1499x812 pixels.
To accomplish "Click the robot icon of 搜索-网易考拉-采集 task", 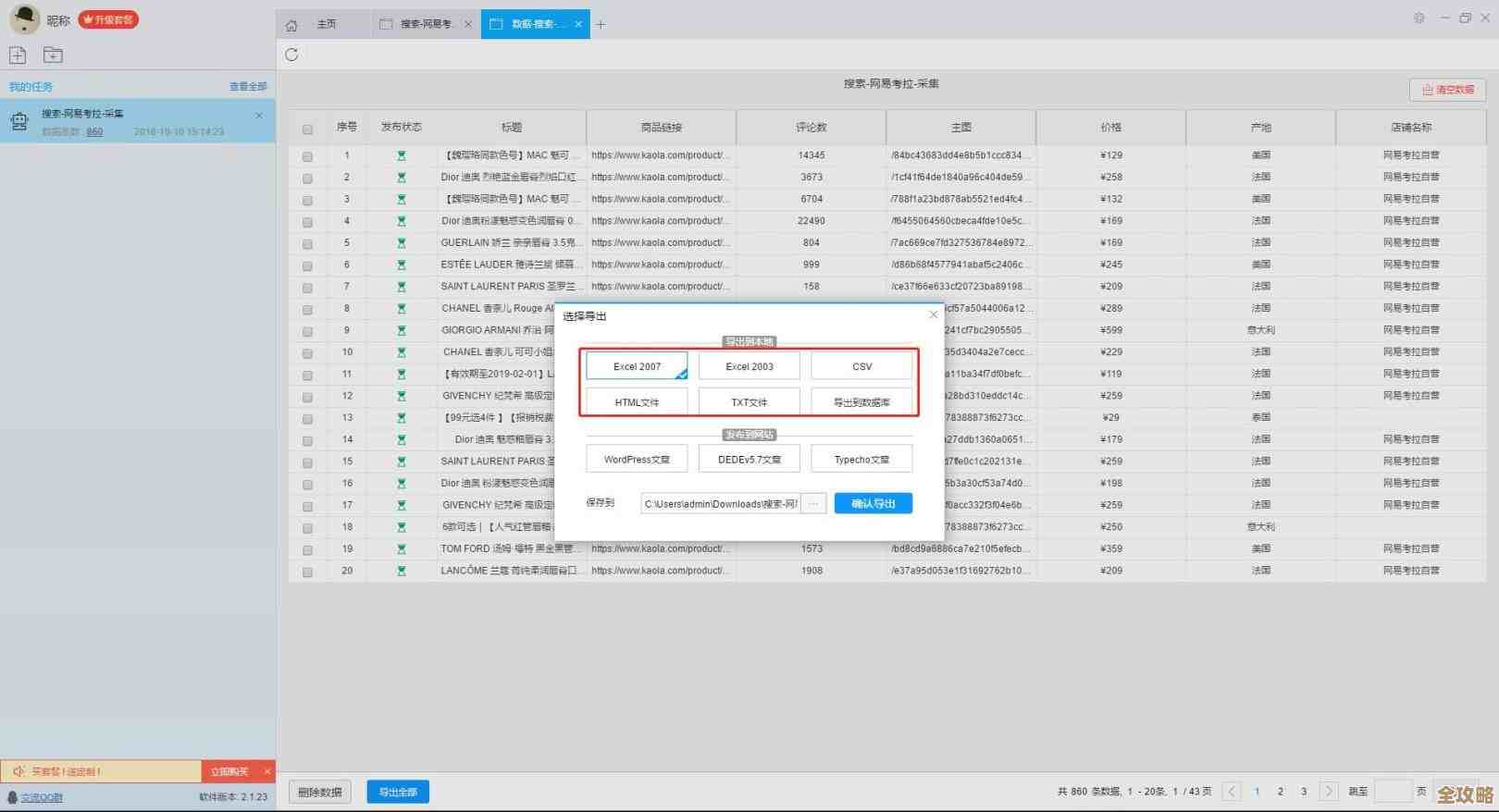I will click(19, 121).
